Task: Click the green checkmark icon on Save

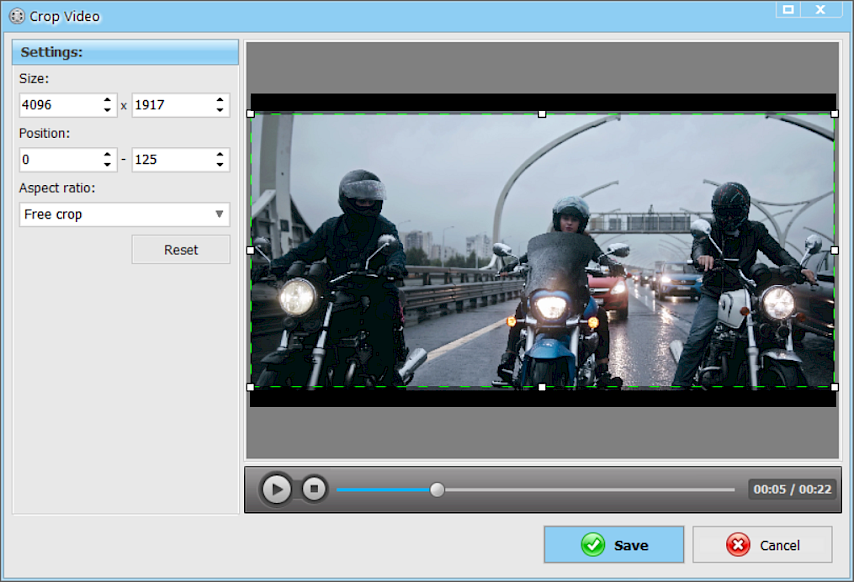Action: 593,545
